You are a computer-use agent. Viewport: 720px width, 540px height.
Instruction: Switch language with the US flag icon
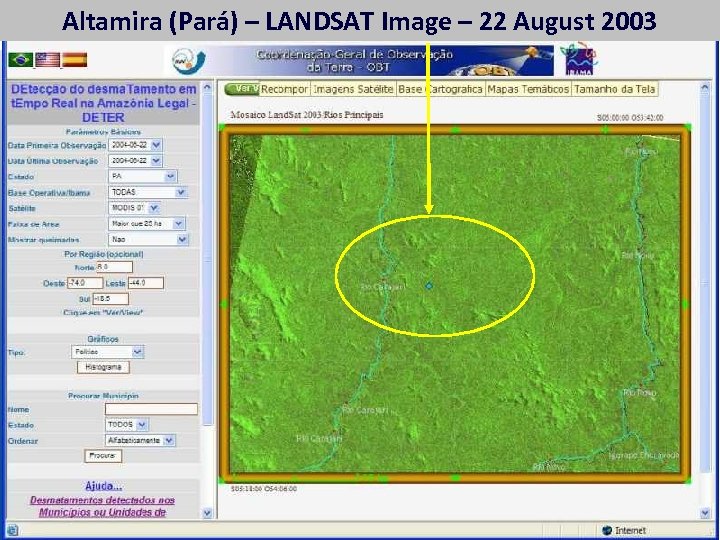pyautogui.click(x=48, y=60)
